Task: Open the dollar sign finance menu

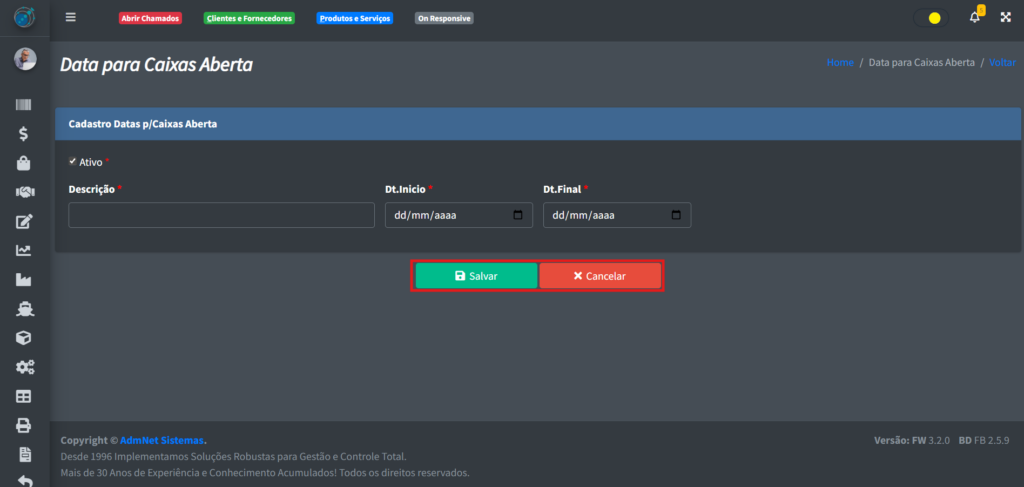Action: pos(24,134)
